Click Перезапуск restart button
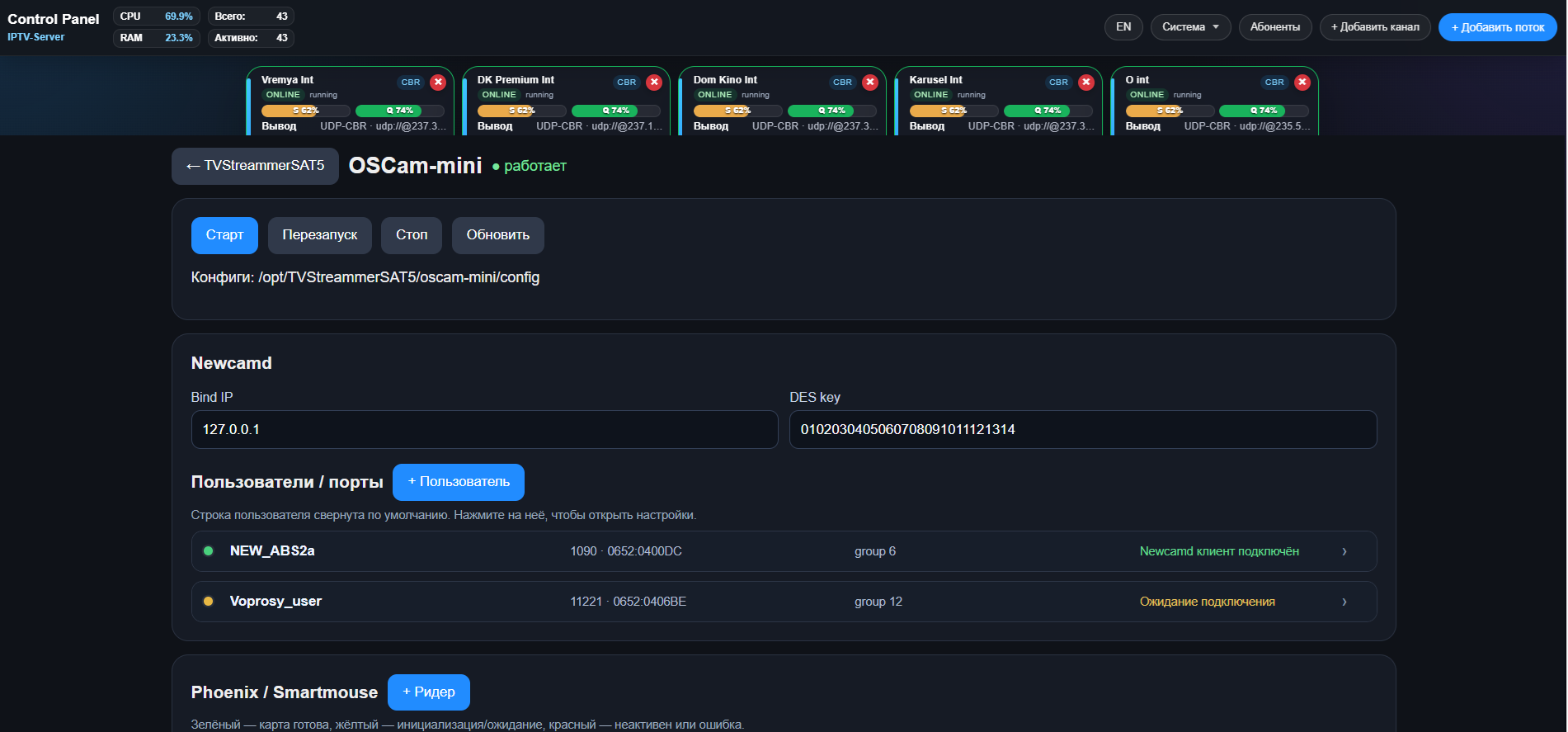The width and height of the screenshot is (1568, 732). click(320, 235)
